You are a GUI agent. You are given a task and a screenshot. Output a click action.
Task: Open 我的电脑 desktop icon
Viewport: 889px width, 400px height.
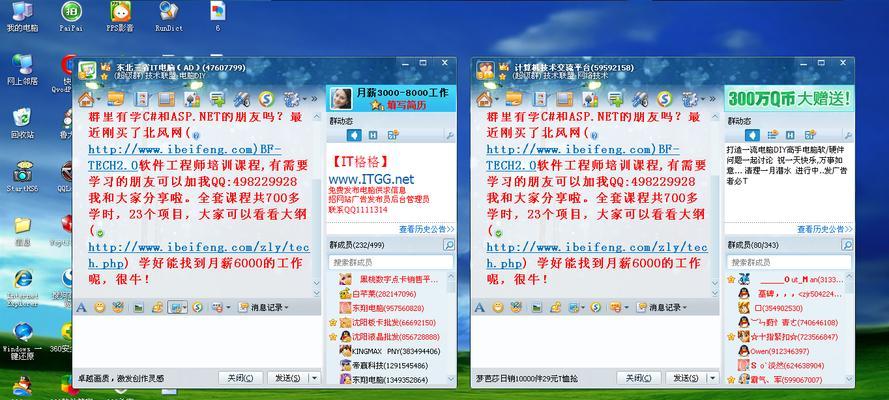22,16
